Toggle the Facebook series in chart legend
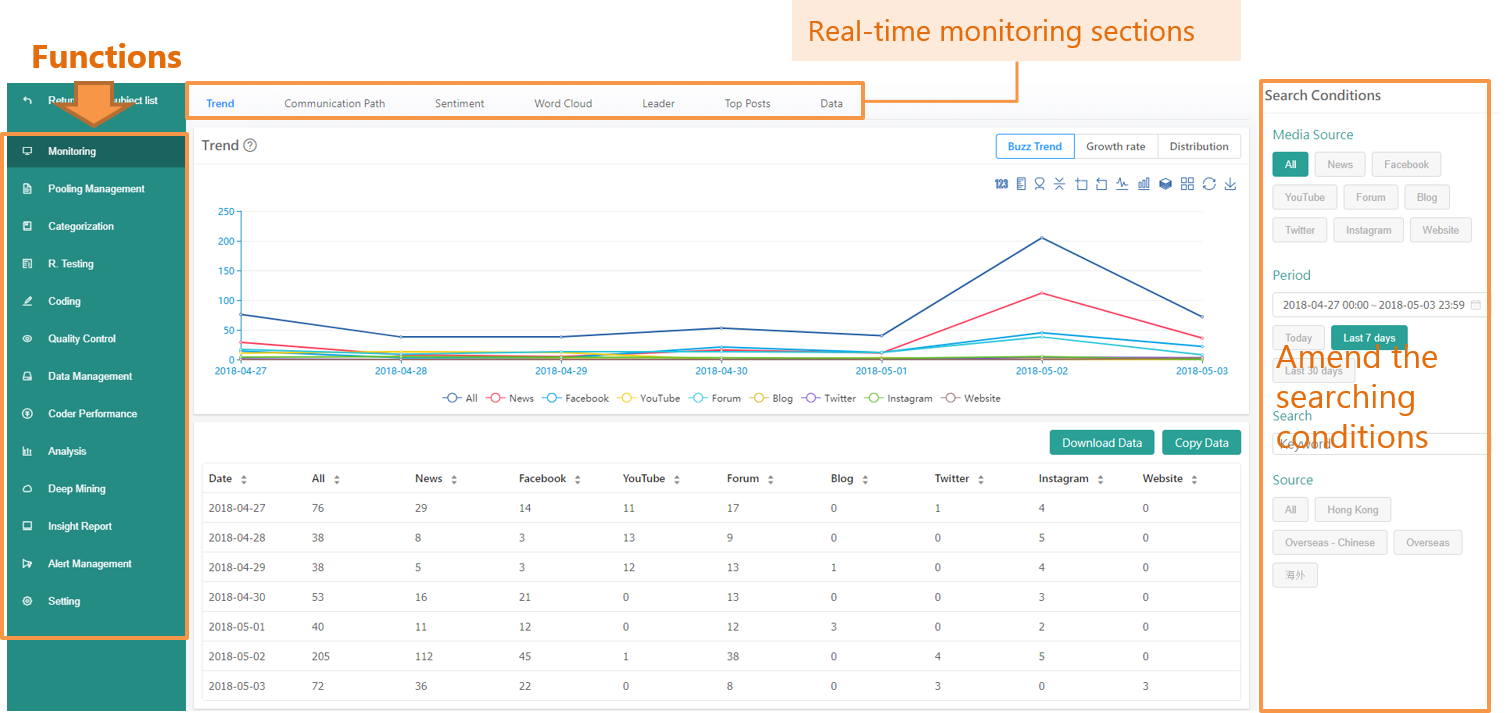The height and width of the screenshot is (713, 1507). point(576,398)
